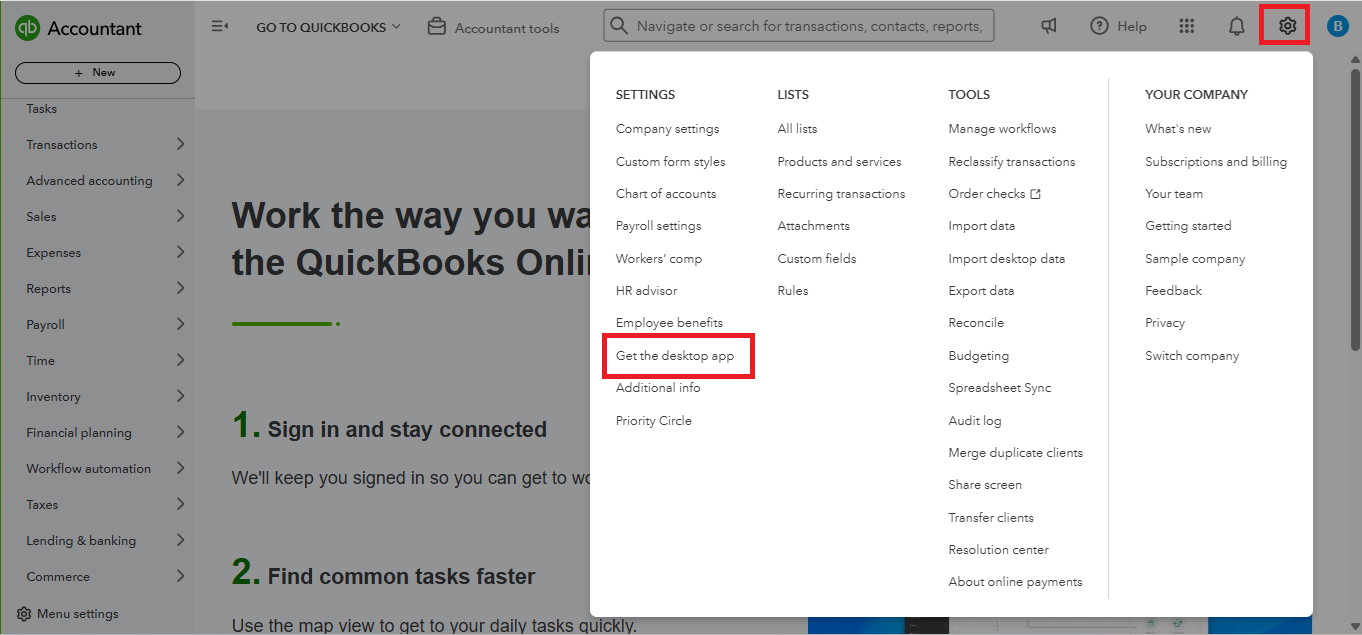The height and width of the screenshot is (635, 1362).
Task: Click the Menu settings gear in sidebar
Action: pos(24,614)
